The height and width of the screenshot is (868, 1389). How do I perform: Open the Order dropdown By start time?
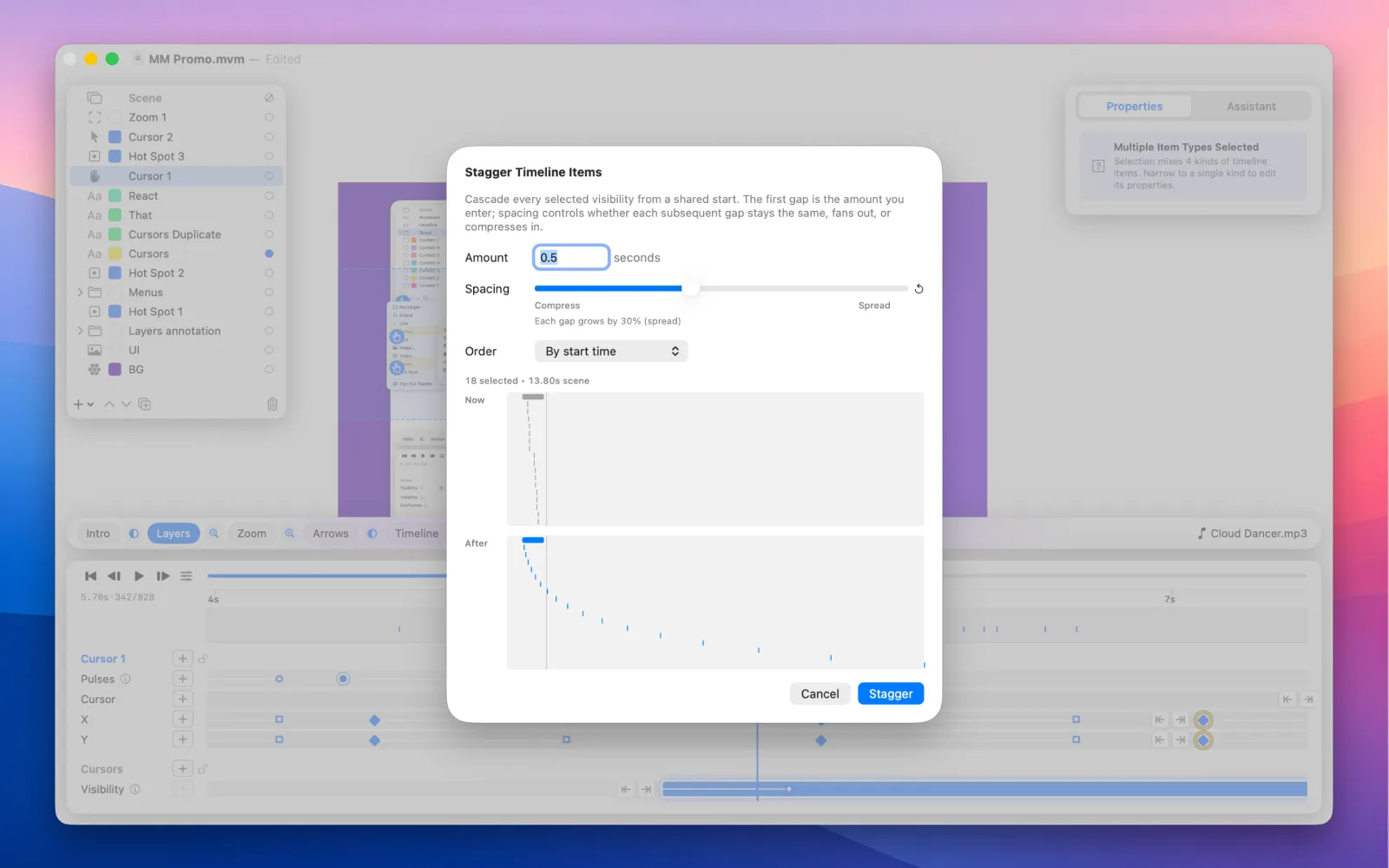611,352
